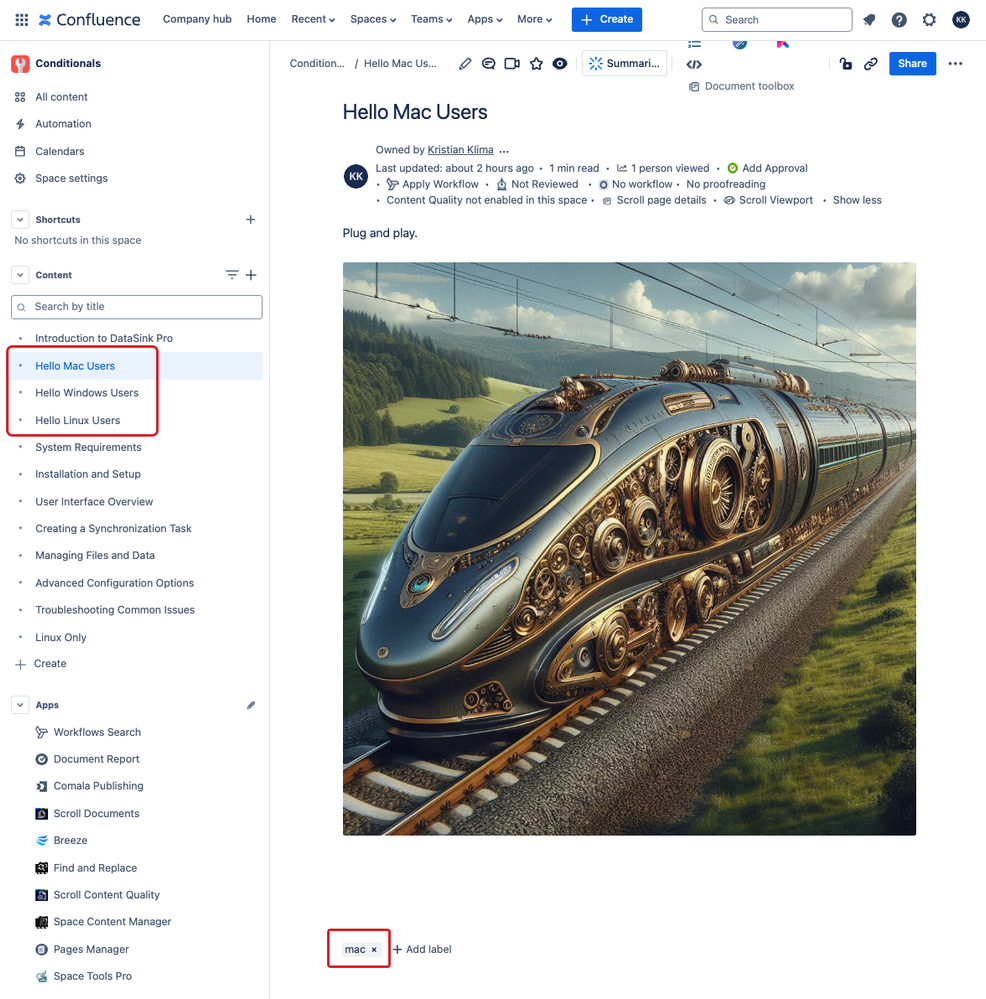Open the app switcher grid icon
This screenshot has width=986, height=999.
[x=22, y=20]
